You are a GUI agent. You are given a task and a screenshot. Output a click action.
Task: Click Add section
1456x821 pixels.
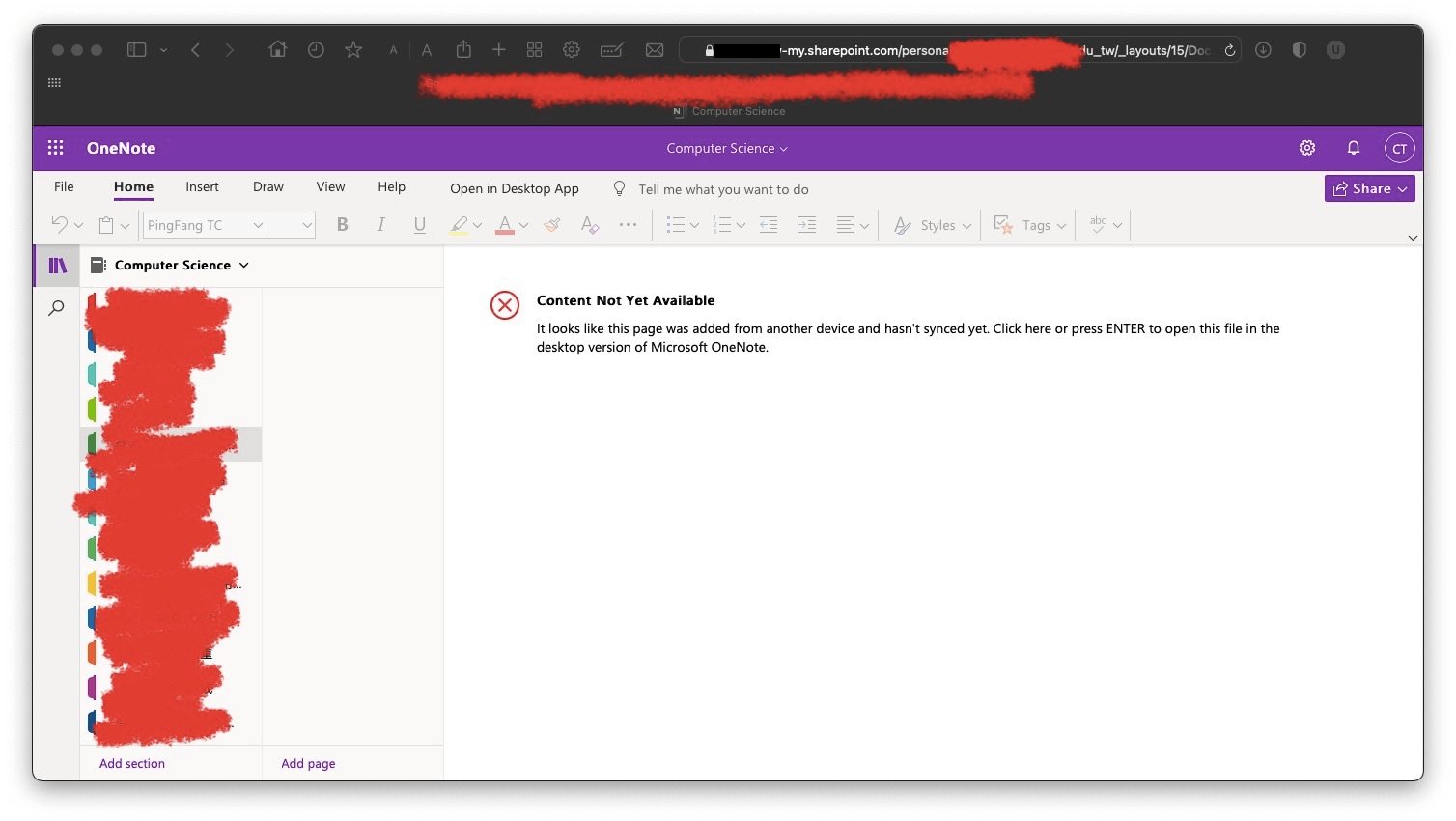132,763
